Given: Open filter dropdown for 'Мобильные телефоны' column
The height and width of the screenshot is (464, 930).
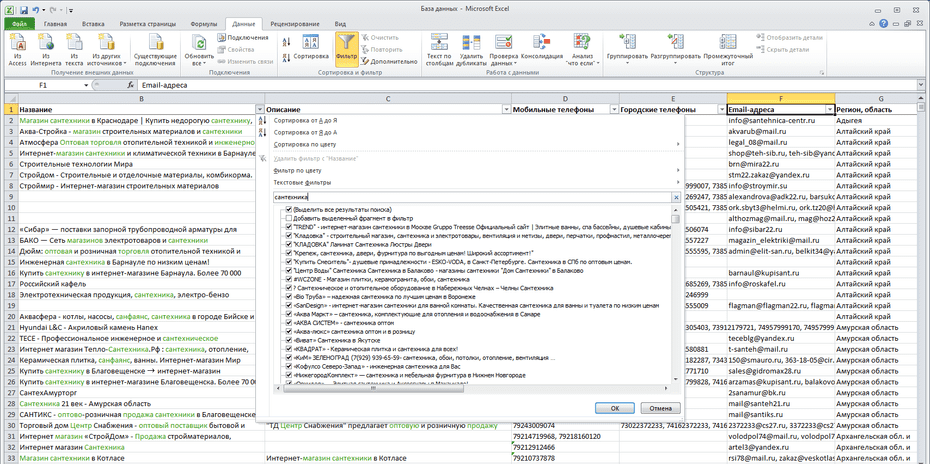Looking at the screenshot, I should 613,110.
